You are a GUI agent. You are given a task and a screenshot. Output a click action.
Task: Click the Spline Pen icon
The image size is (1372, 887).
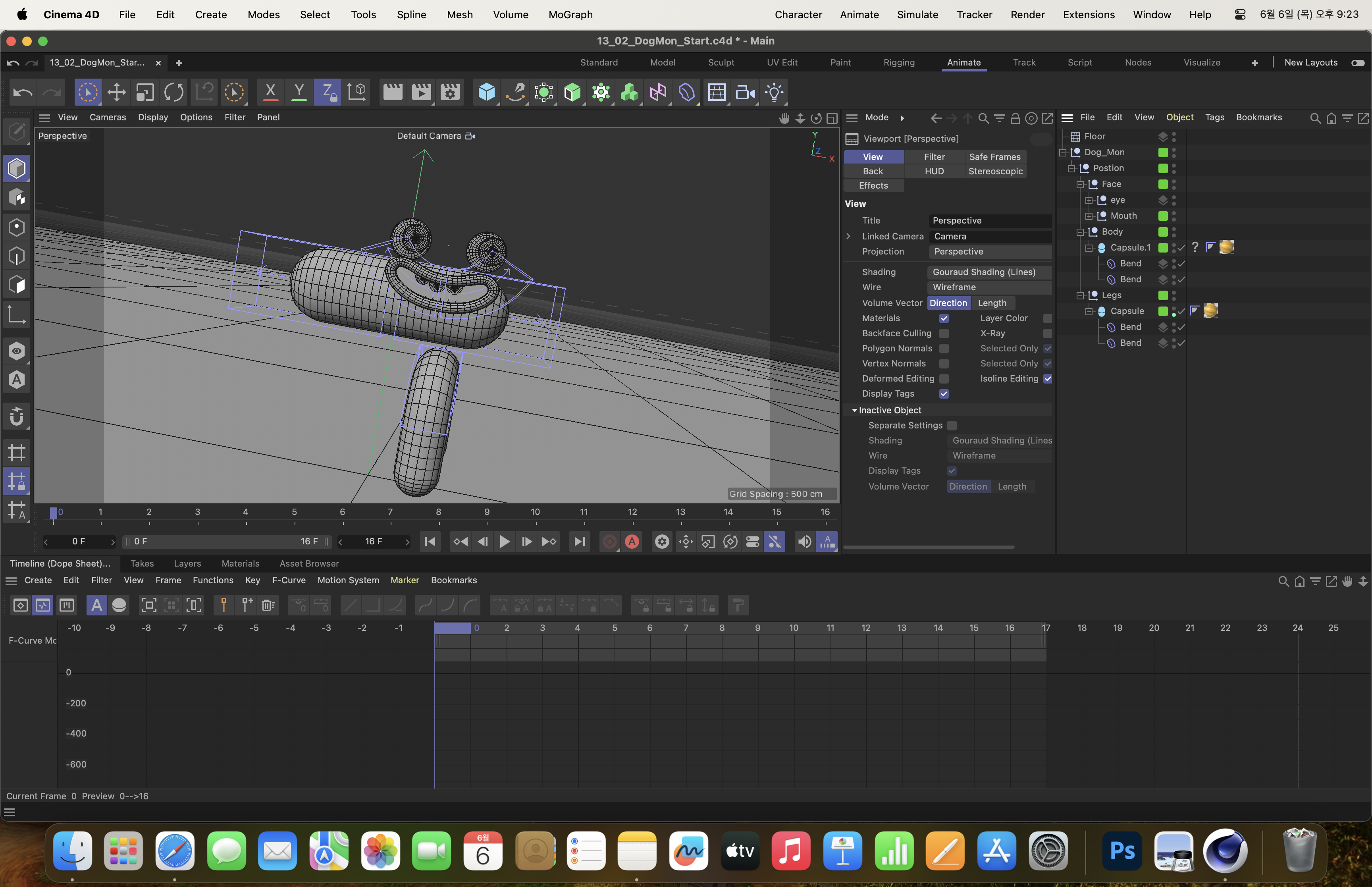click(515, 92)
